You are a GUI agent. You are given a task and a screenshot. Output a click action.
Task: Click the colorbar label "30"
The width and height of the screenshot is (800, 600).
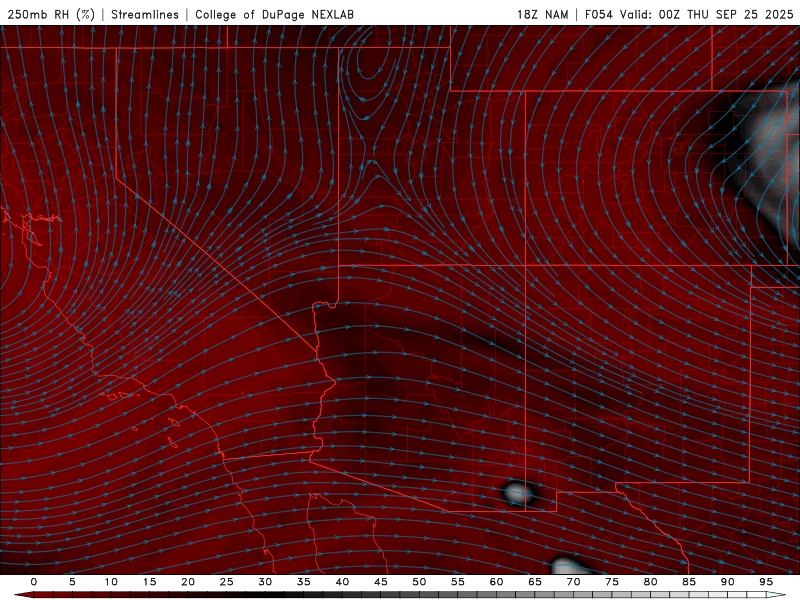pyautogui.click(x=265, y=582)
